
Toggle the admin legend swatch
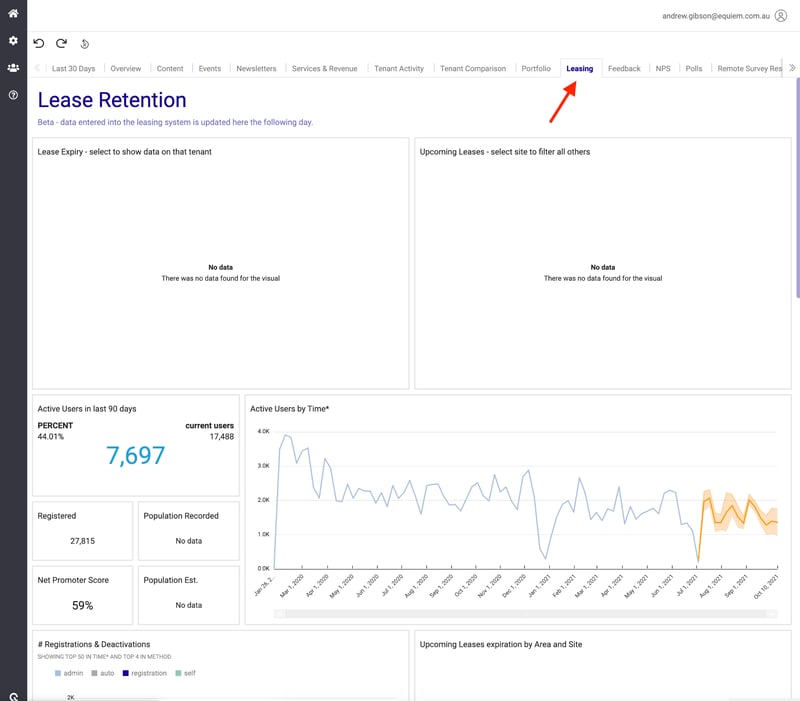click(58, 673)
